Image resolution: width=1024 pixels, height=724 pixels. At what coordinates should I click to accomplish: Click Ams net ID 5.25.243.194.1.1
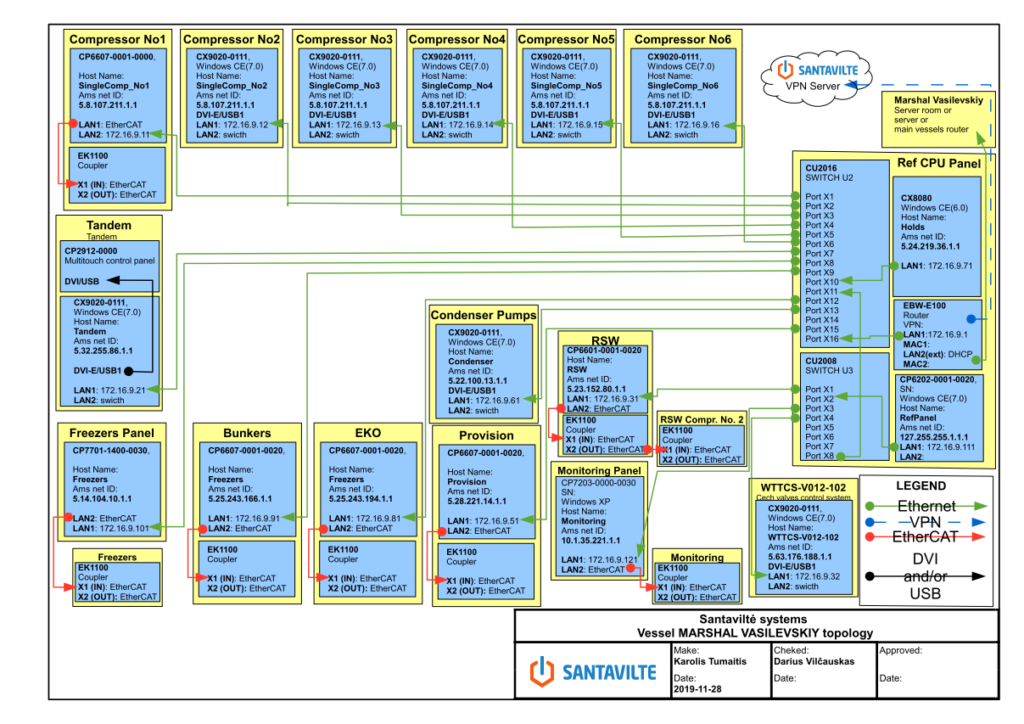[x=360, y=499]
